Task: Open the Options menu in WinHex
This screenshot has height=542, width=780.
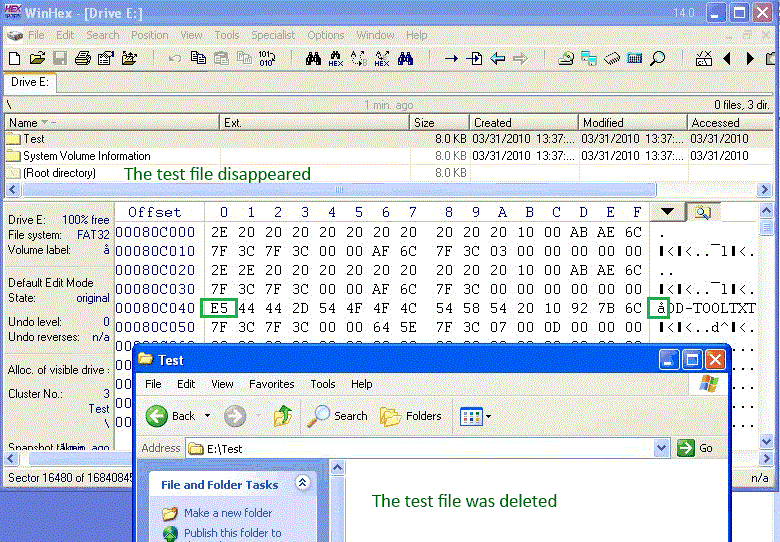Action: pyautogui.click(x=325, y=35)
